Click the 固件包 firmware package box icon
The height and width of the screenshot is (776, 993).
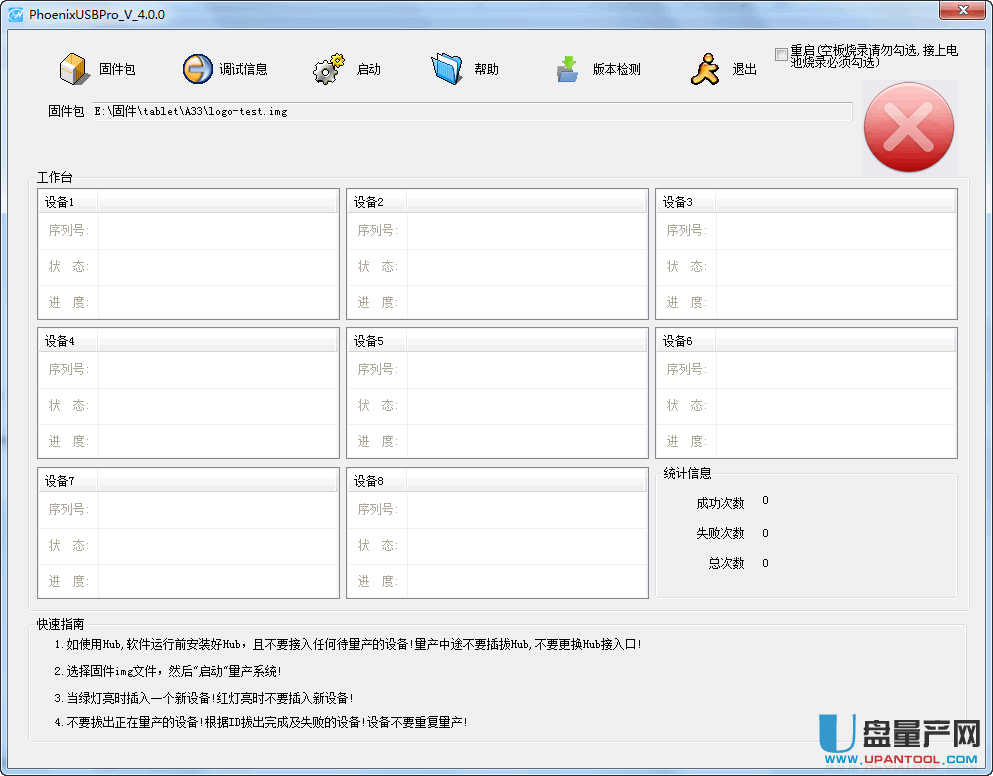pyautogui.click(x=75, y=69)
